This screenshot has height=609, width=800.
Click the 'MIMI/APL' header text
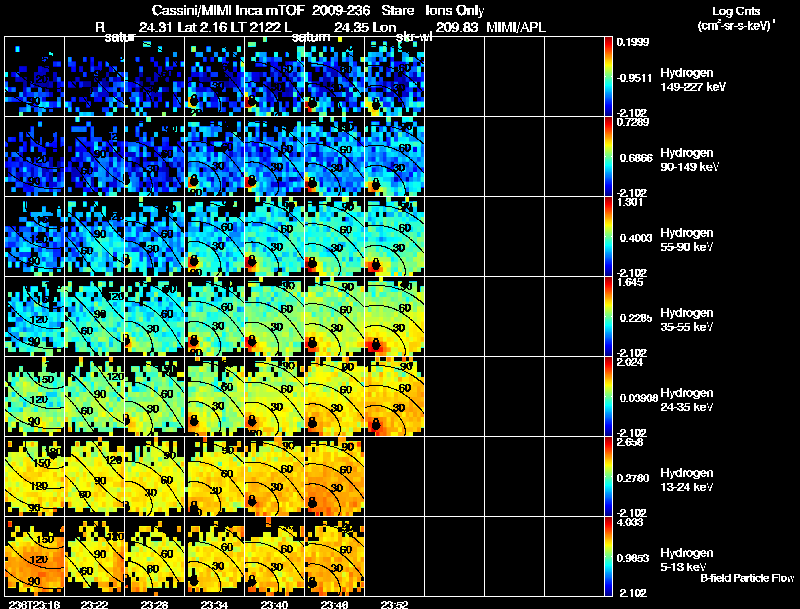pyautogui.click(x=516, y=28)
